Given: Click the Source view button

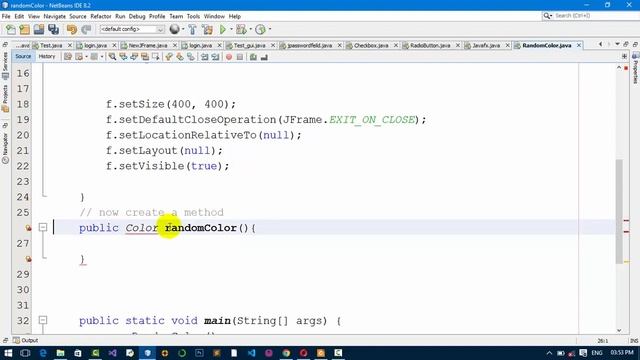Looking at the screenshot, I should (x=23, y=57).
